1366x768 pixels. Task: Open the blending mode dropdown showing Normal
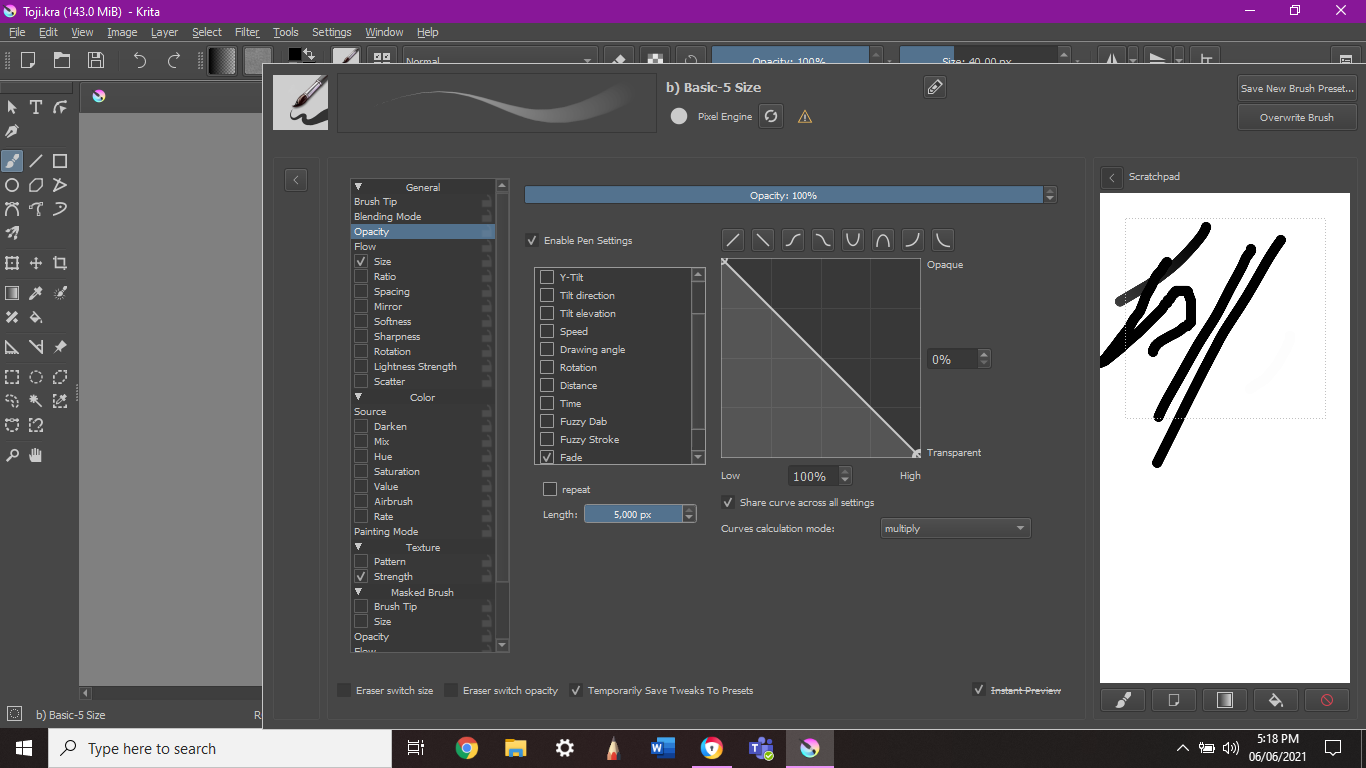[x=500, y=60]
